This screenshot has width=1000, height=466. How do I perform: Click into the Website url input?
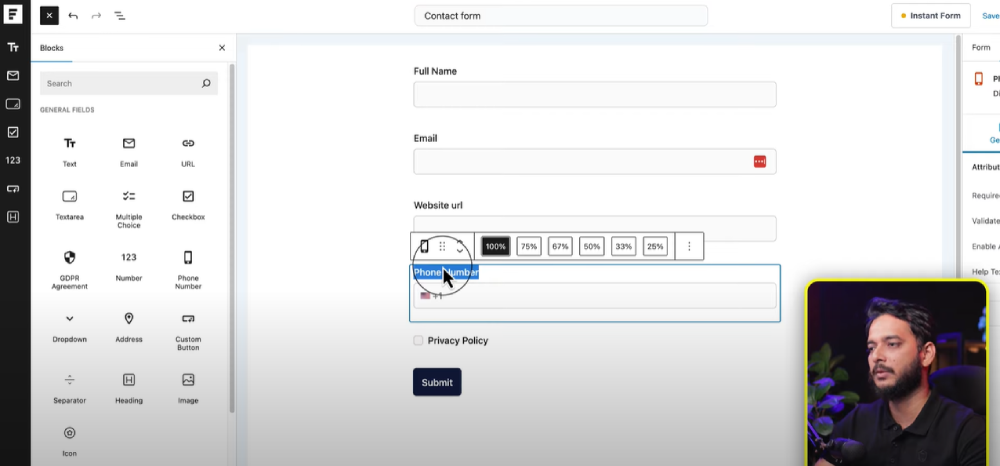[x=594, y=226]
